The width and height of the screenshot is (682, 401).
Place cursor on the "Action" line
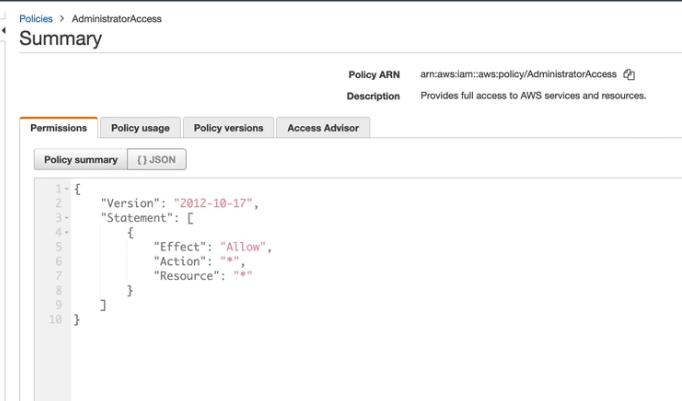tap(176, 261)
